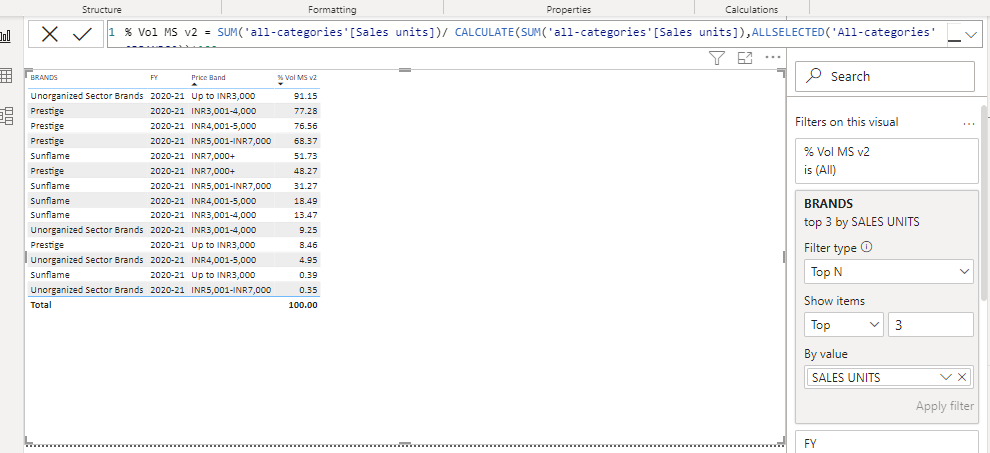Image resolution: width=990 pixels, height=453 pixels.
Task: Click the Focus mode icon
Action: pos(745,58)
